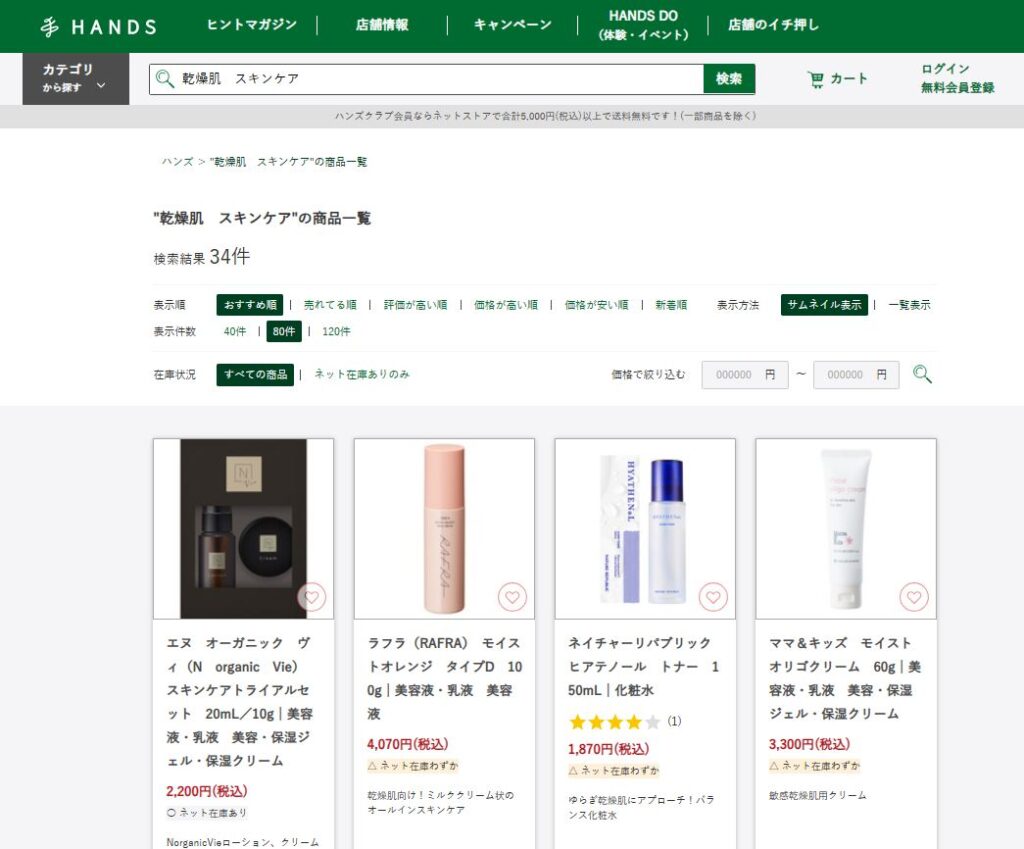Open the 店舗情報 menu
Viewport: 1024px width, 849px height.
tap(382, 25)
